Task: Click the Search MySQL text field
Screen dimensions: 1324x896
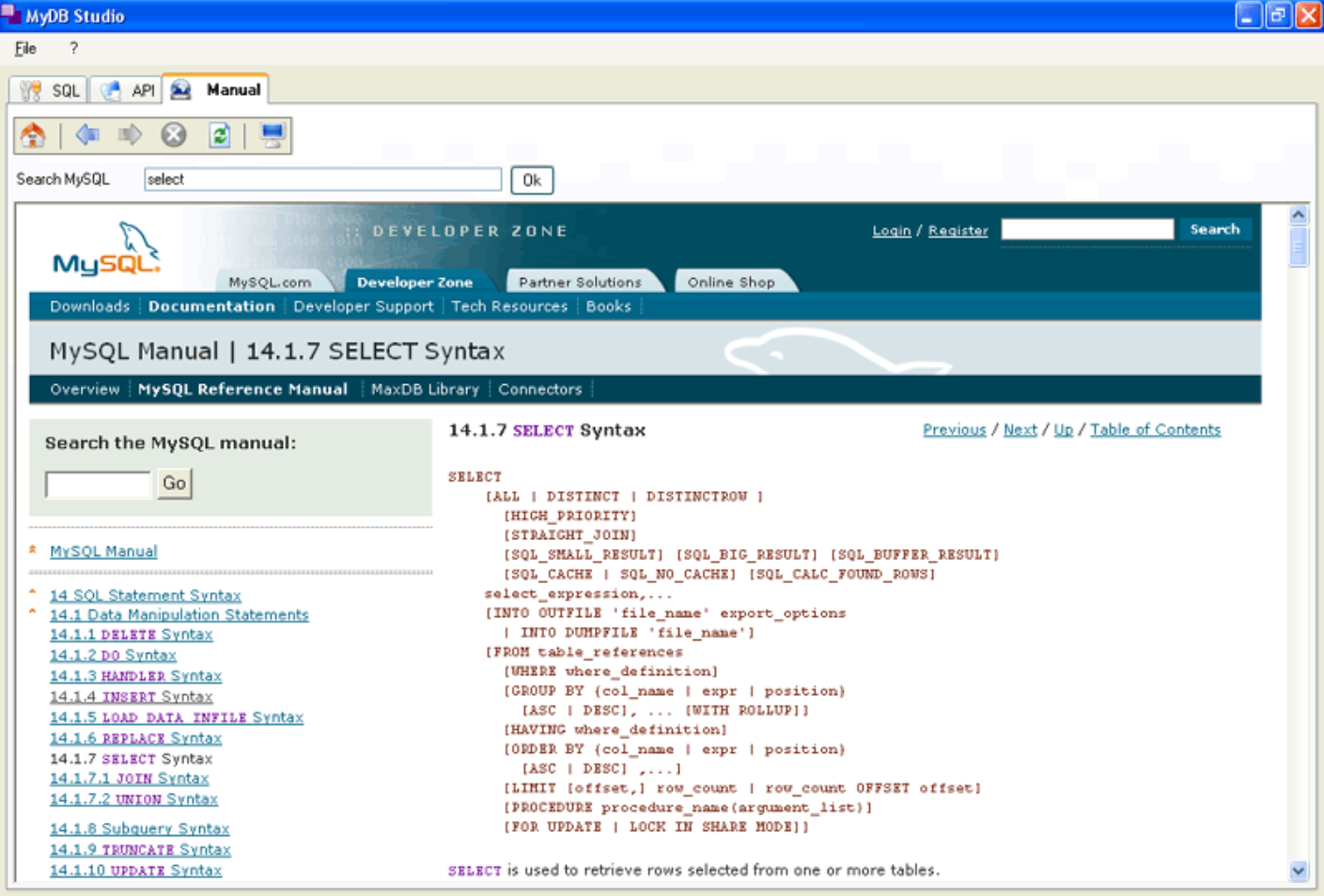Action: click(x=322, y=179)
